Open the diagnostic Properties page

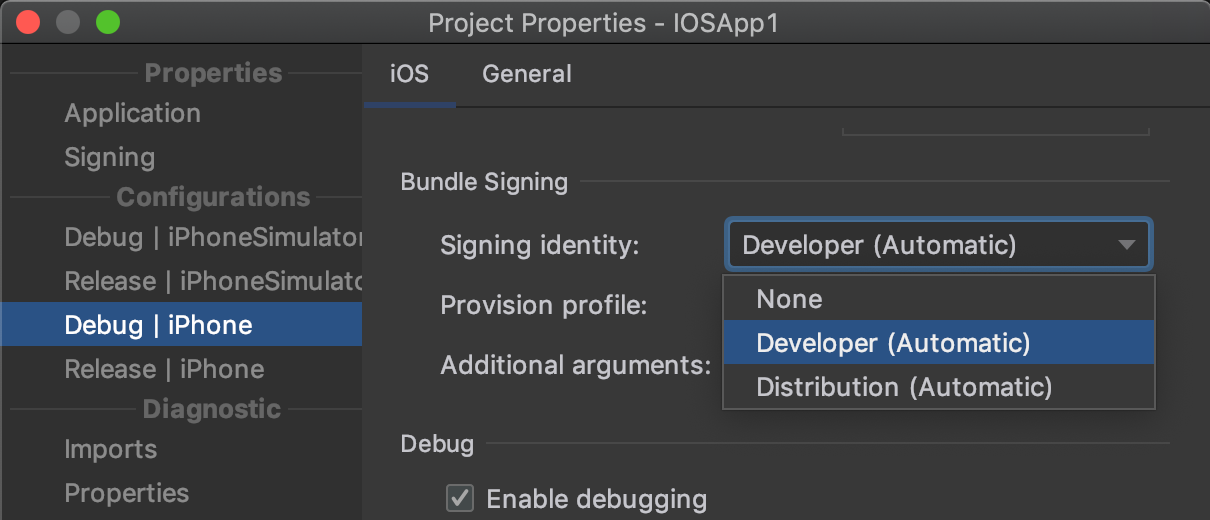(x=126, y=493)
